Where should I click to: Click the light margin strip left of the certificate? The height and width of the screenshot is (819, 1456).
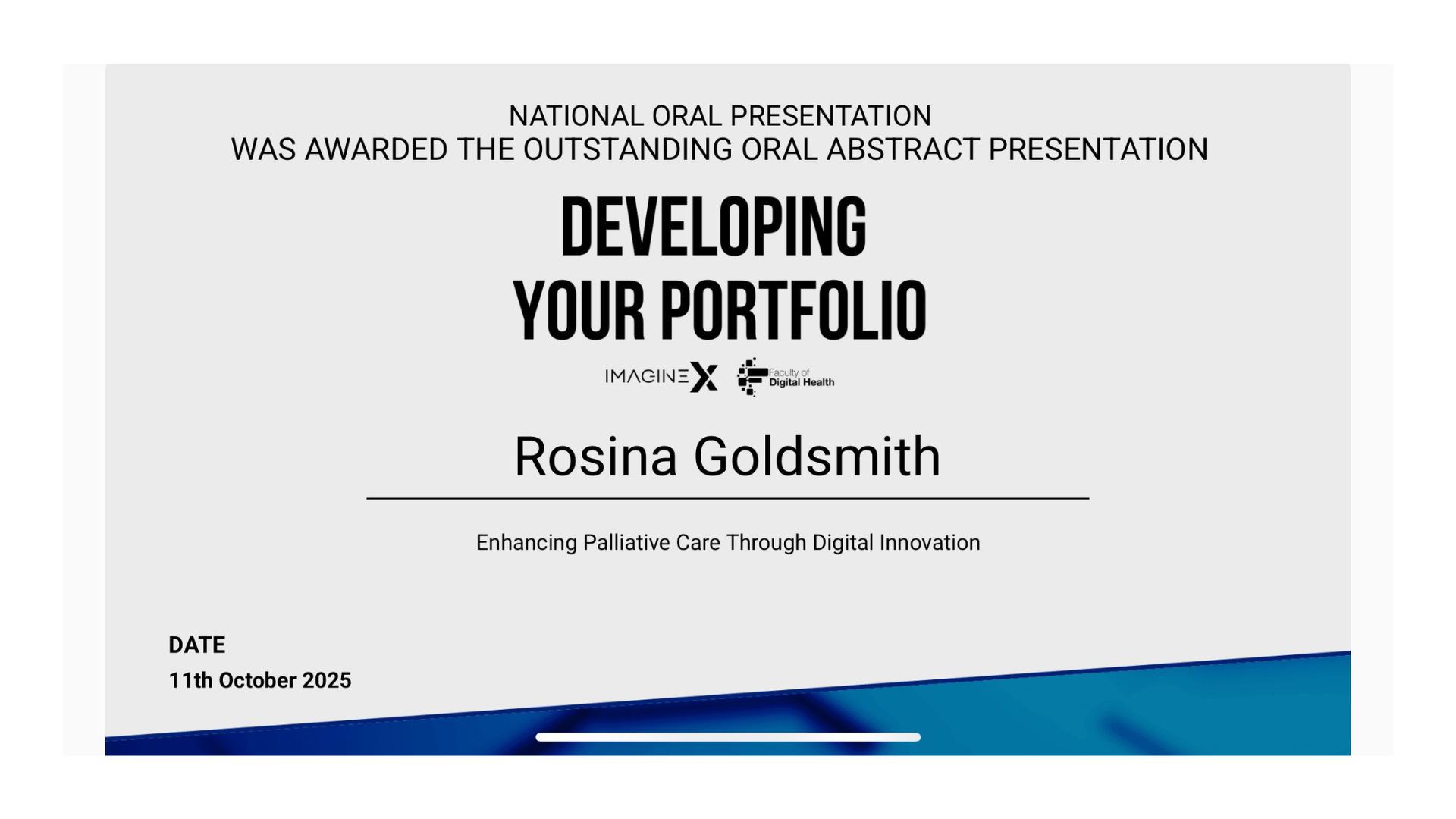(83, 409)
